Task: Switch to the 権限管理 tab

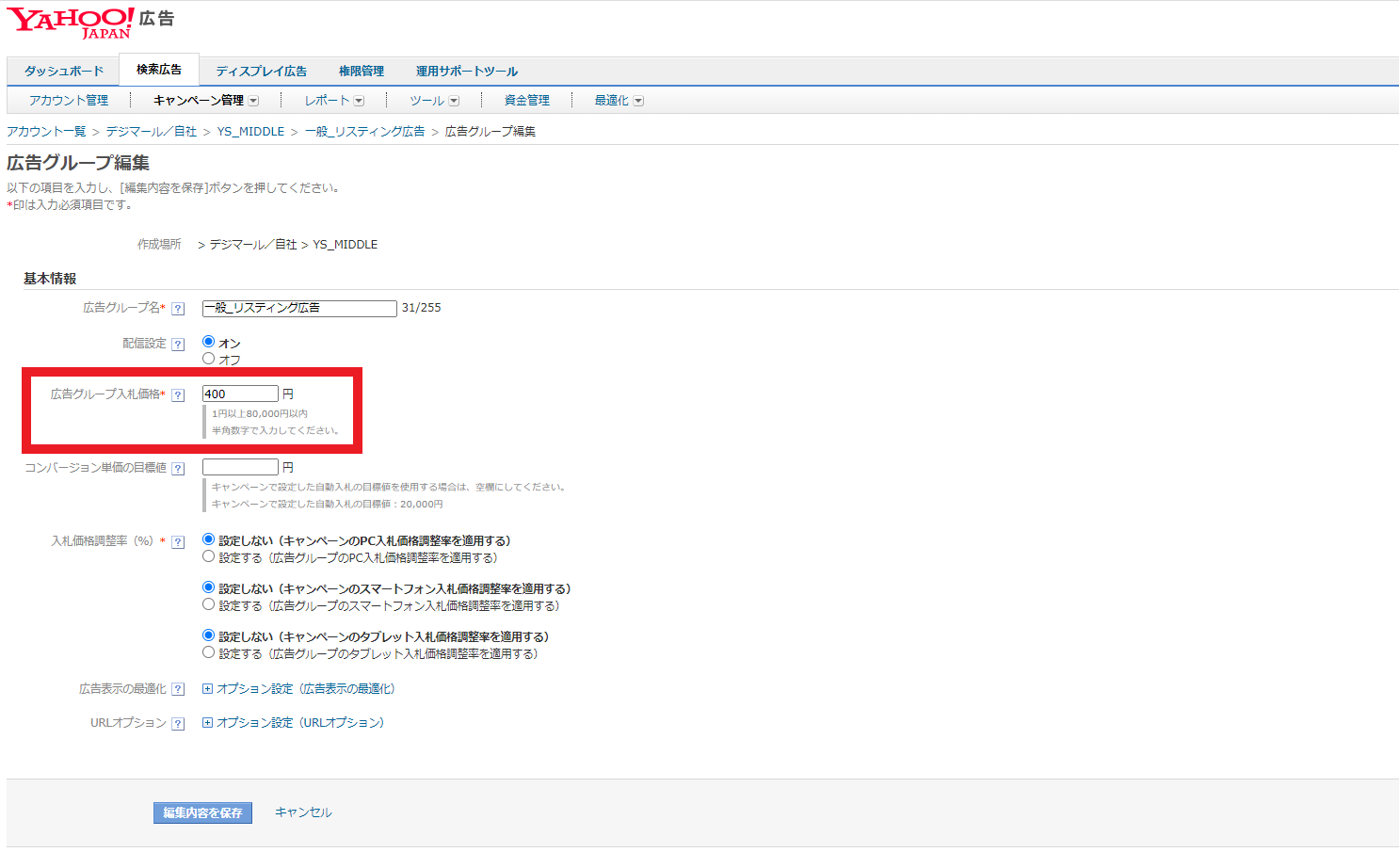Action: 362,72
